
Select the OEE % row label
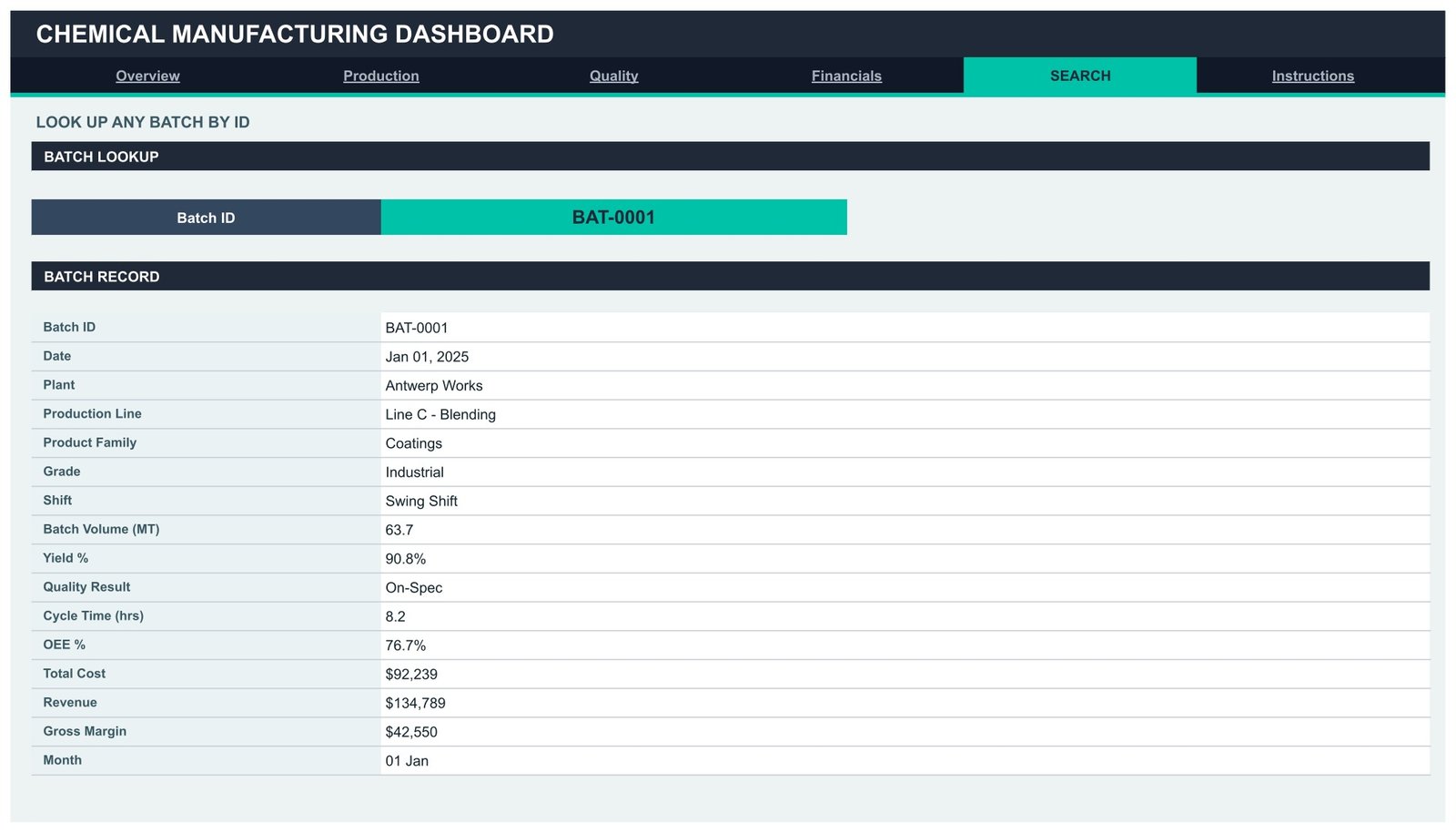point(207,645)
